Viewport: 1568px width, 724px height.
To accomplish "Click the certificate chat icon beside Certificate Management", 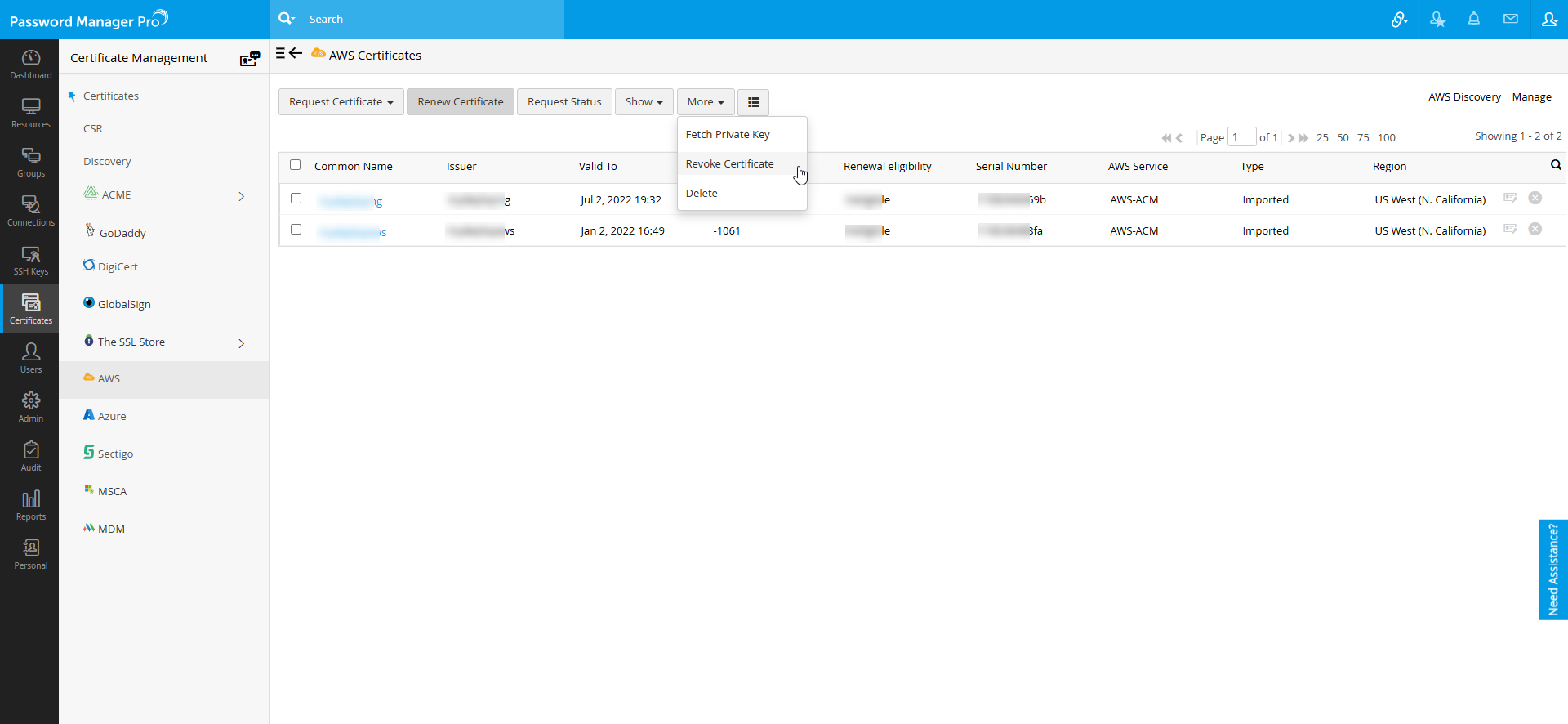I will point(250,58).
